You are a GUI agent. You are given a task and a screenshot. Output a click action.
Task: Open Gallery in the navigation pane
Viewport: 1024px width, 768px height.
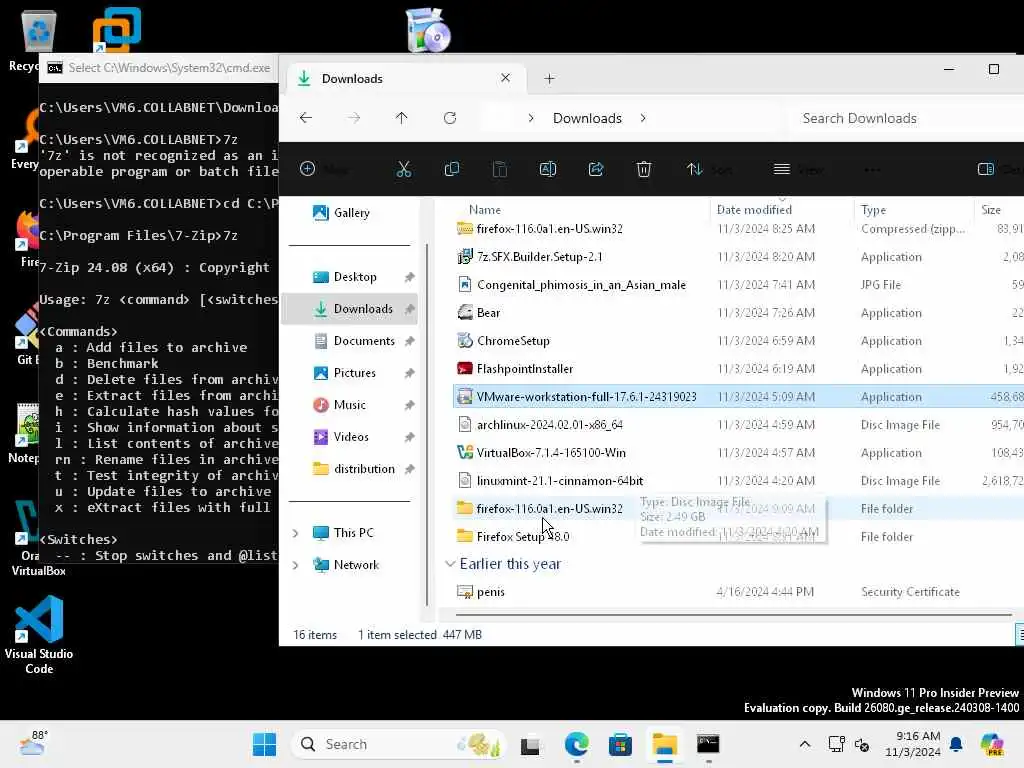pyautogui.click(x=351, y=213)
